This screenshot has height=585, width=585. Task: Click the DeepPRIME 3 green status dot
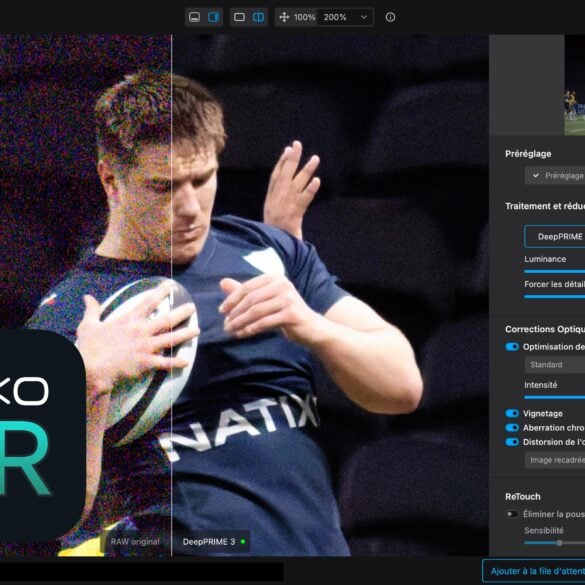pos(243,541)
